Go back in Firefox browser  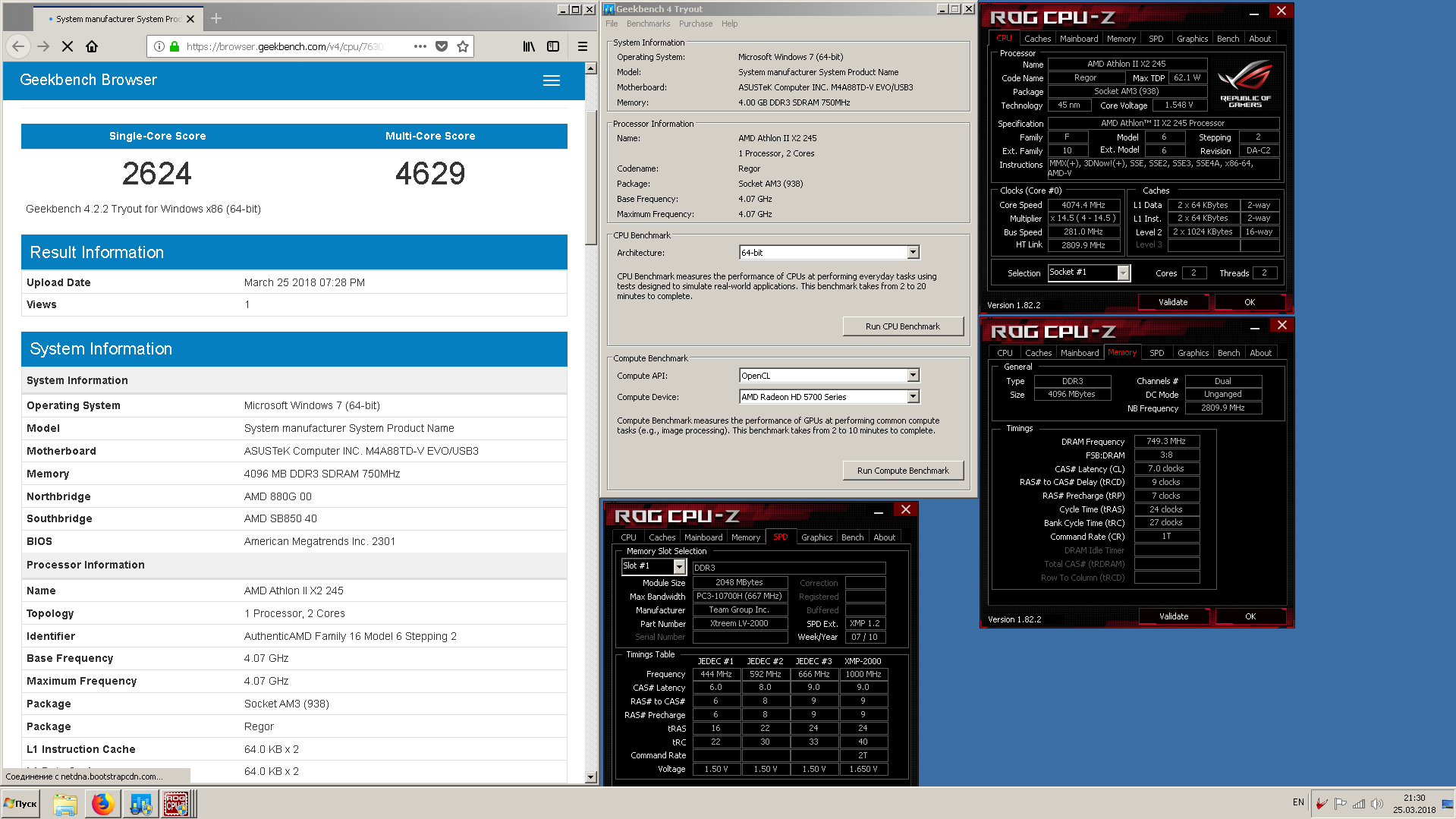18,46
